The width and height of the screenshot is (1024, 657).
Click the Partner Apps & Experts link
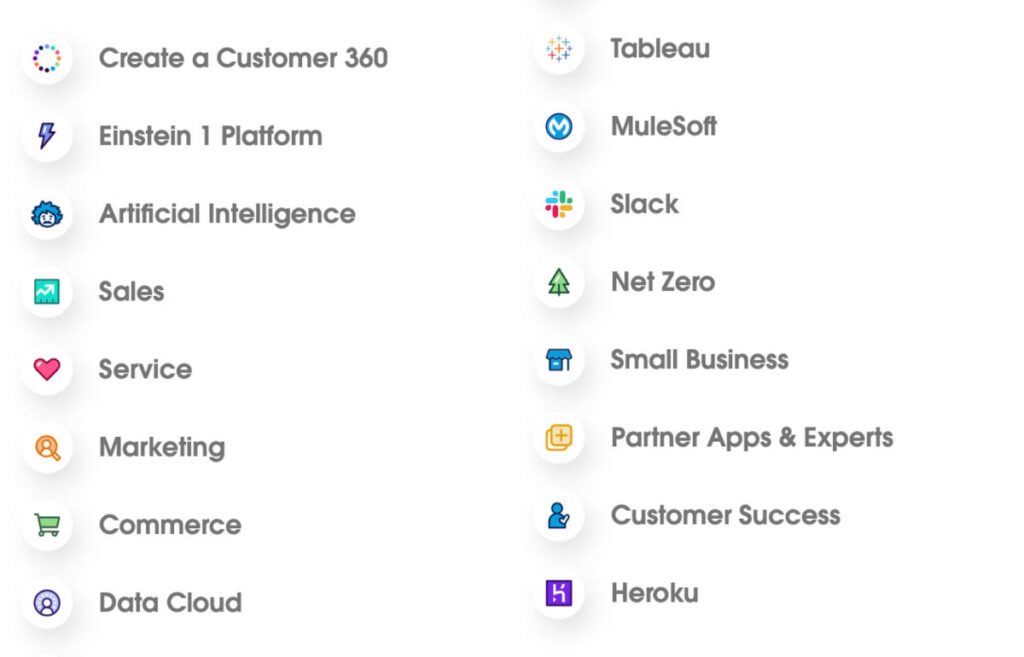tap(752, 437)
